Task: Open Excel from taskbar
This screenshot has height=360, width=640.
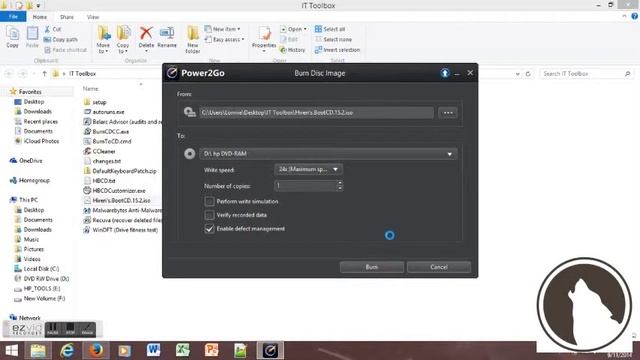Action: [x=183, y=351]
